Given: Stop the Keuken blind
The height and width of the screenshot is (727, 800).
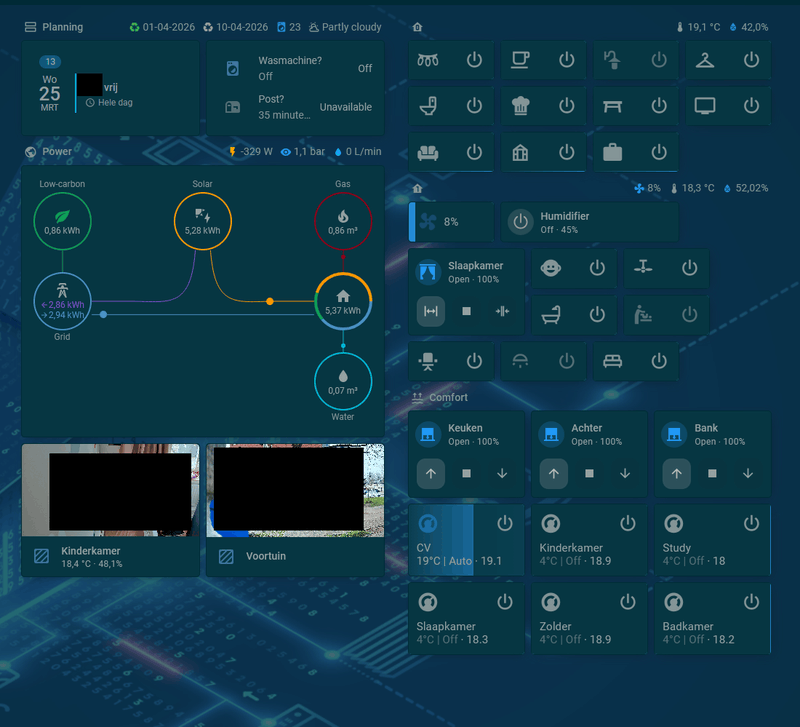Looking at the screenshot, I should [x=466, y=473].
